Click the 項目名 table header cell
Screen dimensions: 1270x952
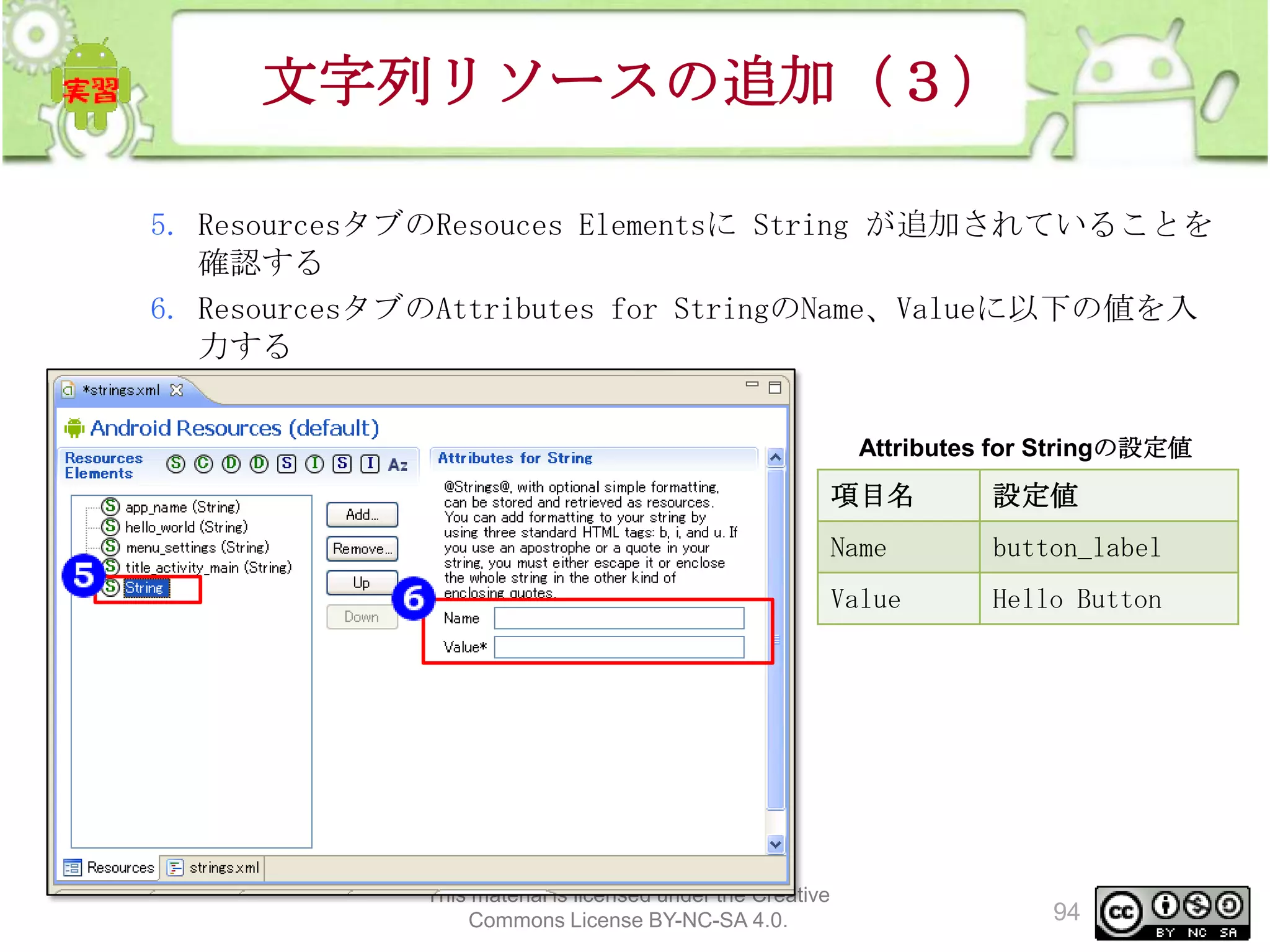pos(899,495)
